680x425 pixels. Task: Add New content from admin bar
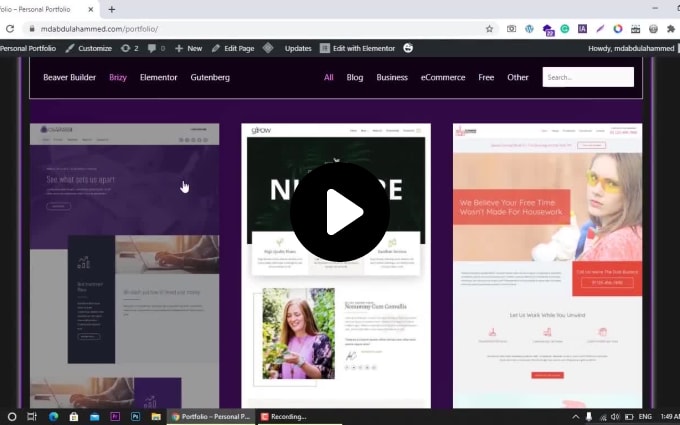(188, 48)
